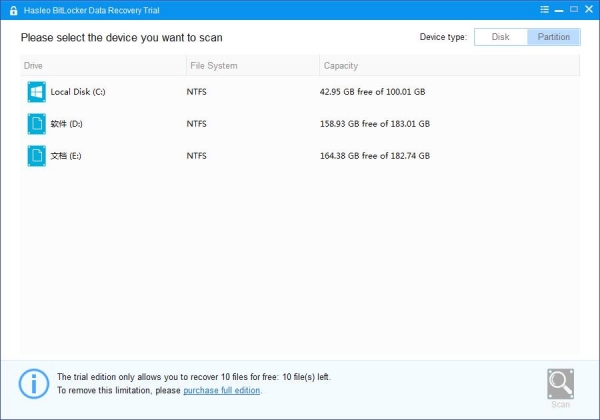
Task: Switch device type to Disk
Action: [501, 37]
